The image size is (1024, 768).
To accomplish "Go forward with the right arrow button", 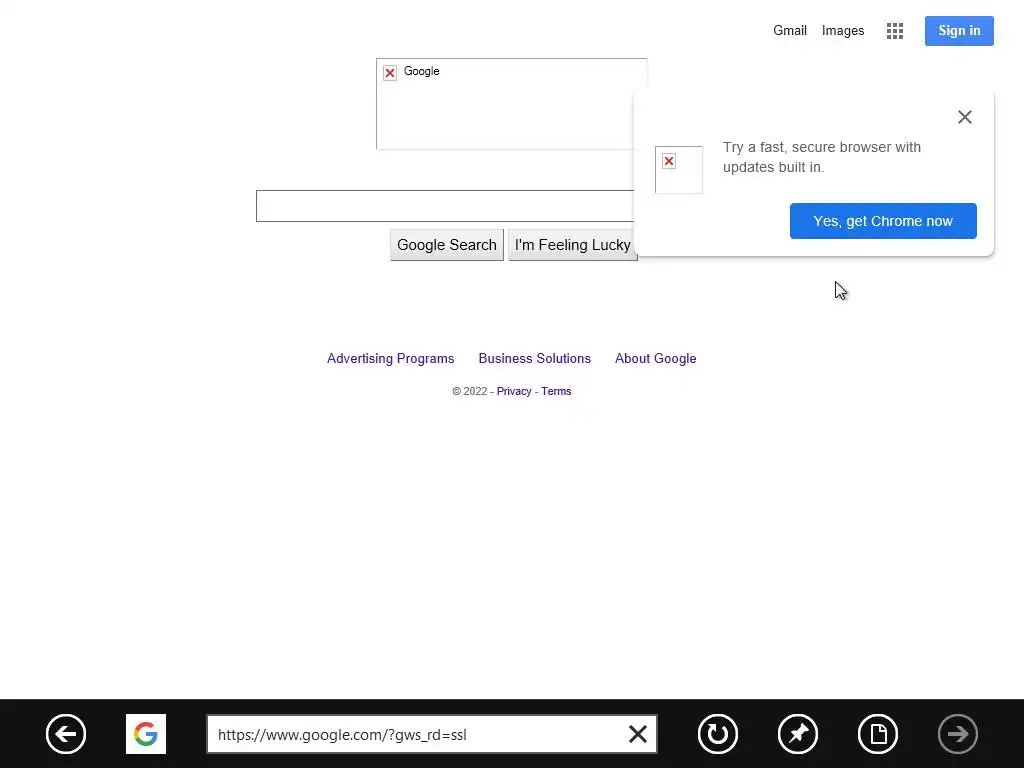I will point(957,734).
